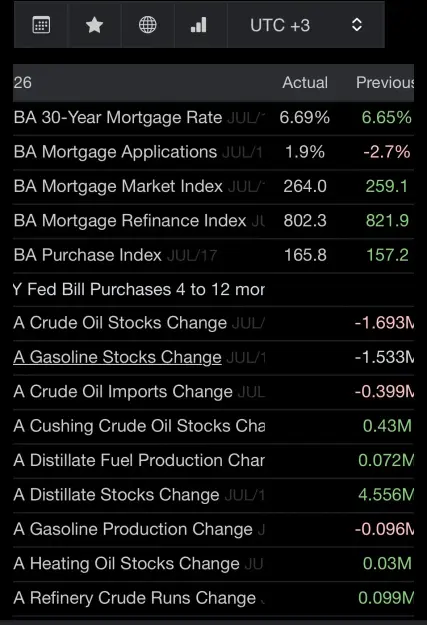Open Heating Oil Stocks Change event
The height and width of the screenshot is (625, 427).
(x=213, y=564)
